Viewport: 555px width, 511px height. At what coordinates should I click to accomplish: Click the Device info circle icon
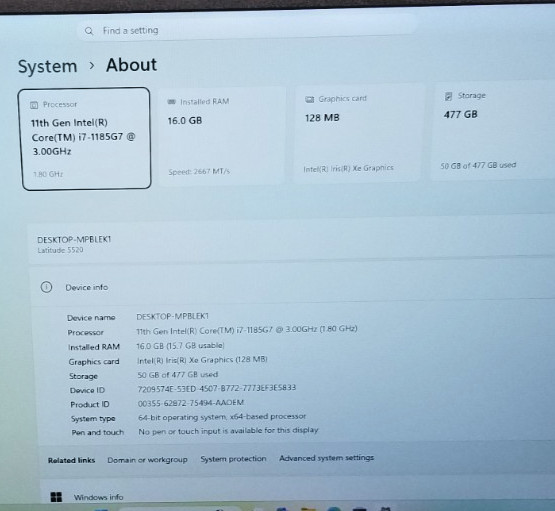point(46,287)
